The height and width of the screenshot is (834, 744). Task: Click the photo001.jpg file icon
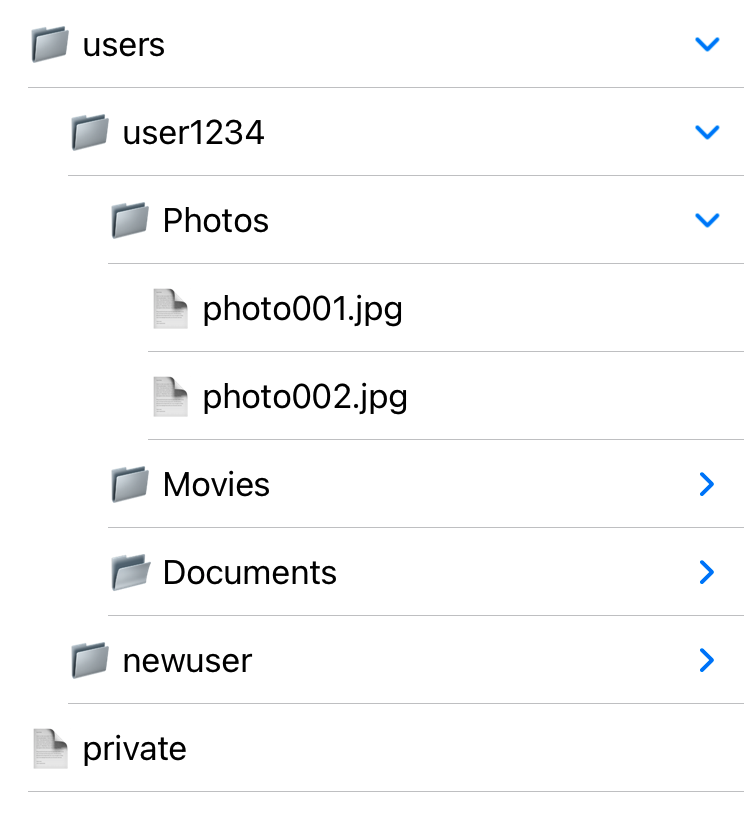tap(170, 308)
